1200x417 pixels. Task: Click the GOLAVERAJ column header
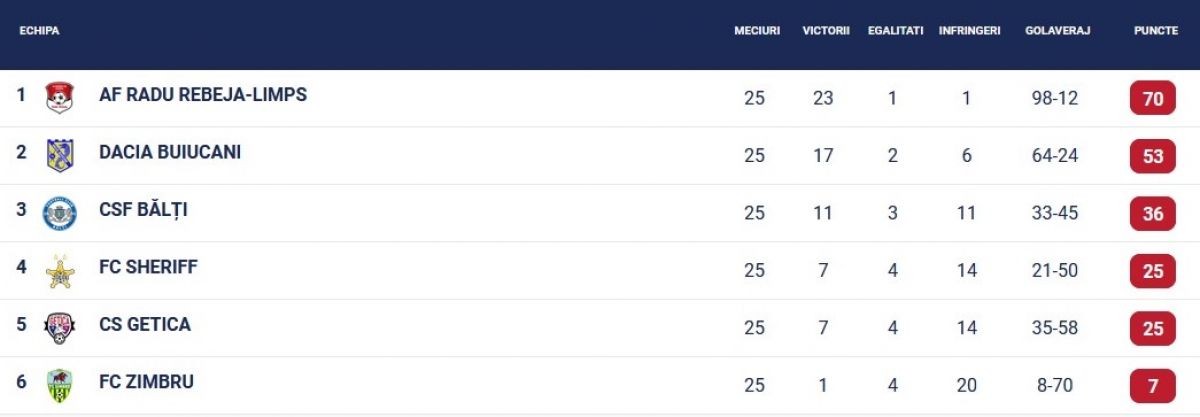click(x=1057, y=31)
